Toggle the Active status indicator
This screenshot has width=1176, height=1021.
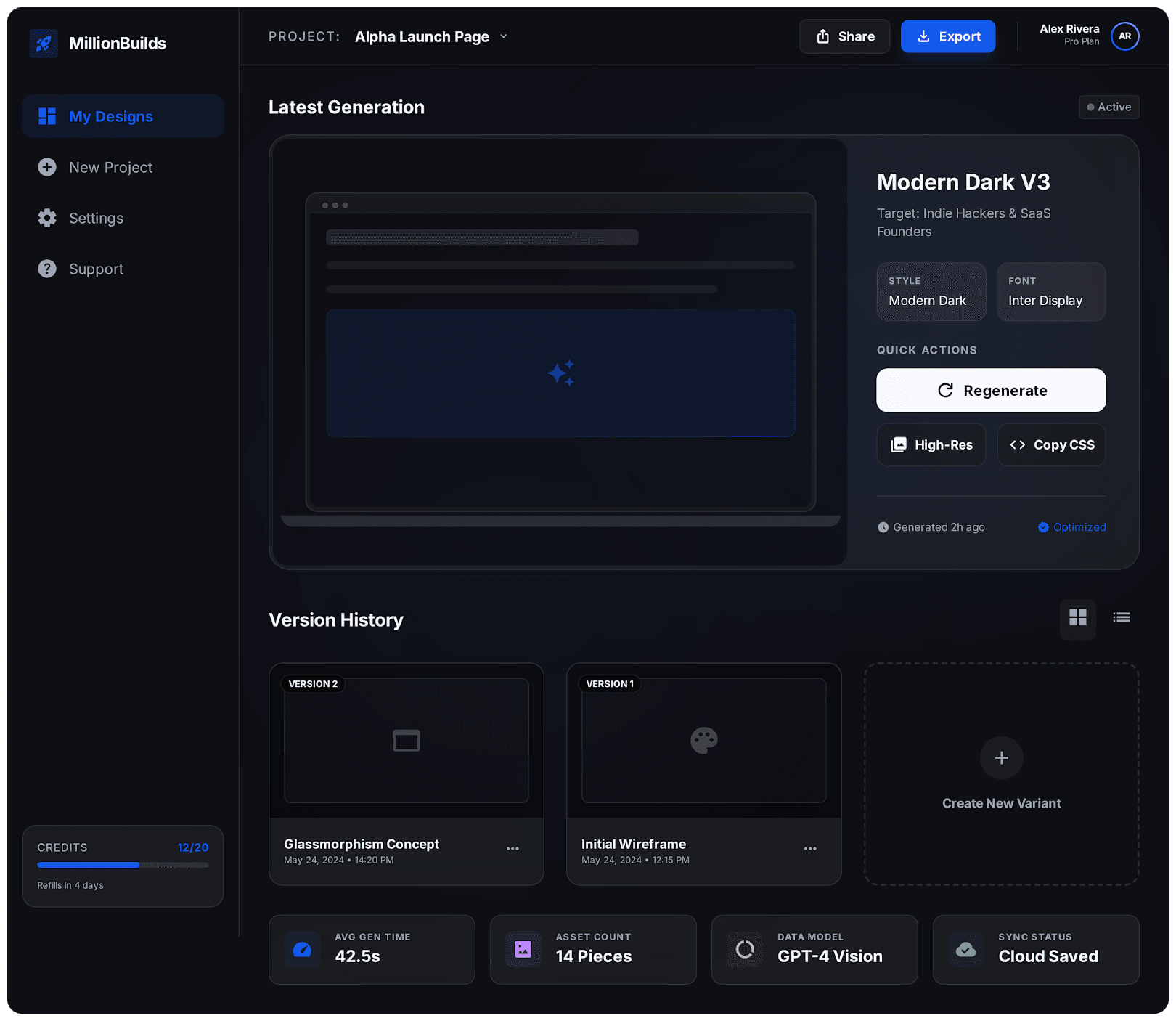tap(1108, 107)
